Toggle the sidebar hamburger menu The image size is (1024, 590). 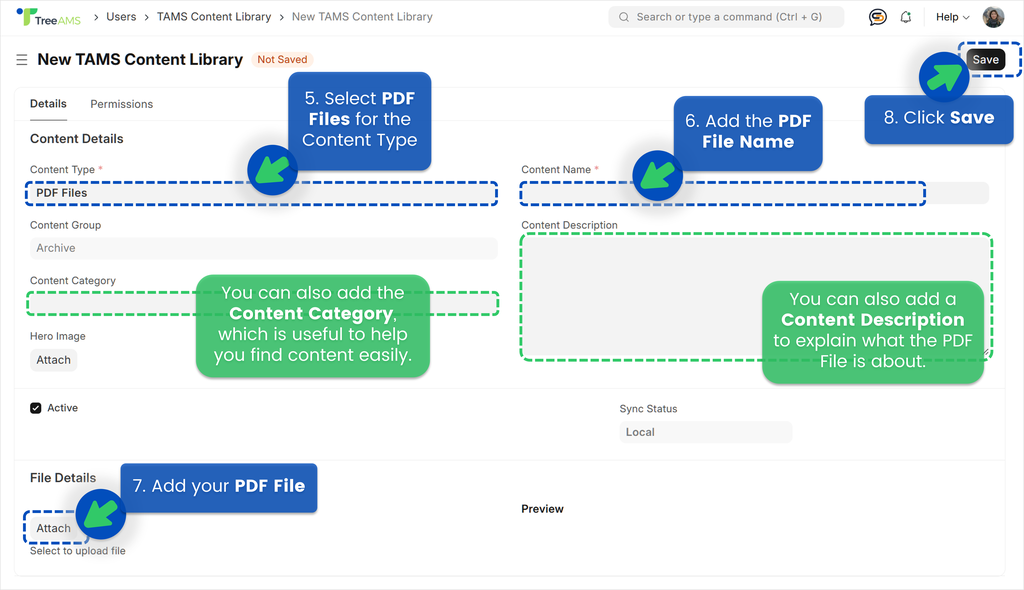(21, 60)
